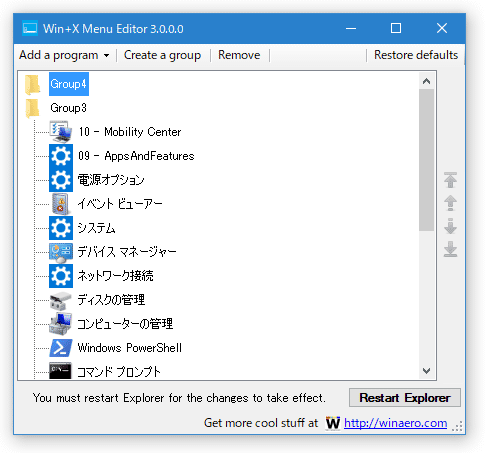Click the move-up arrow icon
This screenshot has width=485, height=453.
pyautogui.click(x=450, y=203)
